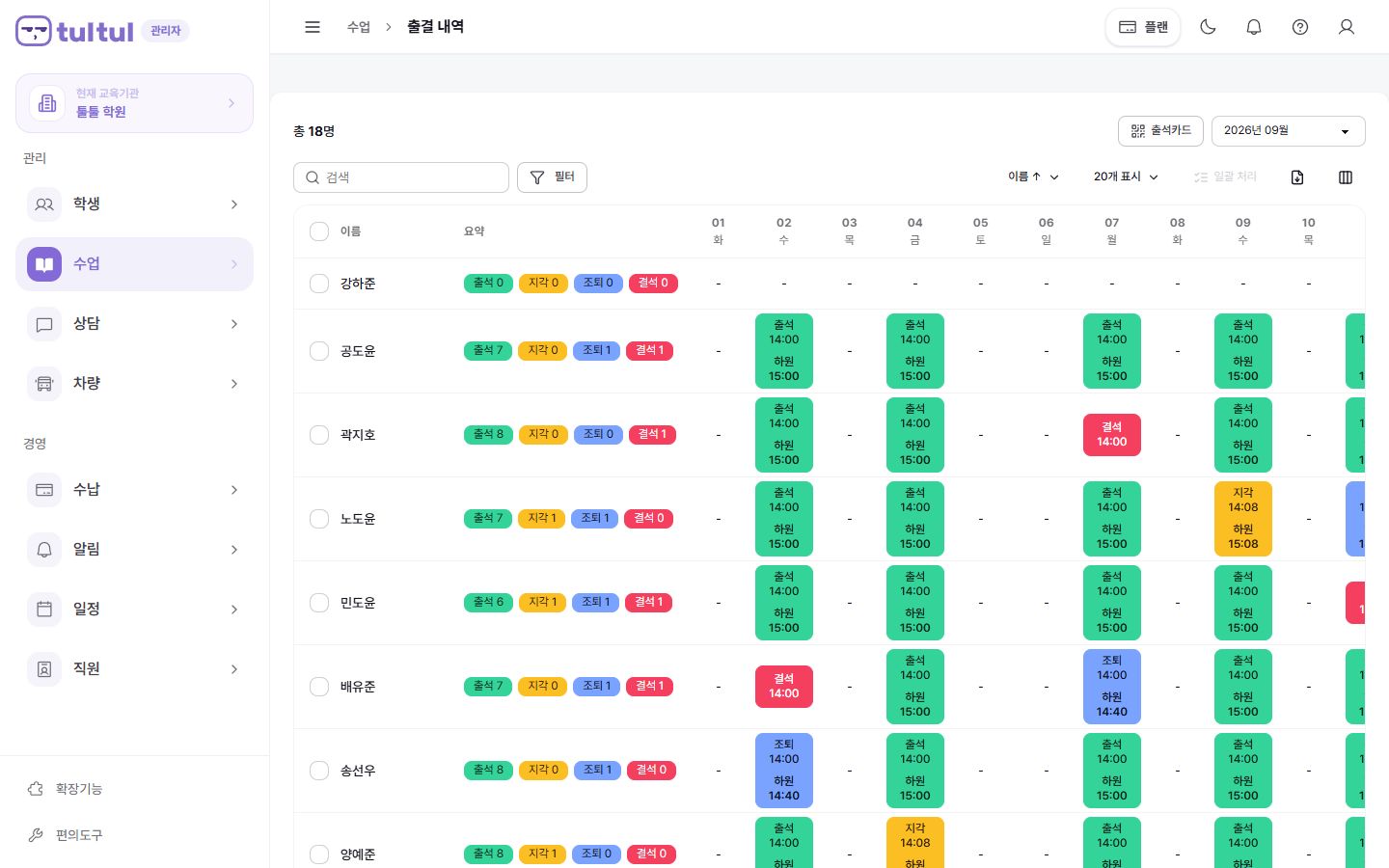Open the 출석카드 button
The width and height of the screenshot is (1389, 868).
[x=1160, y=131]
